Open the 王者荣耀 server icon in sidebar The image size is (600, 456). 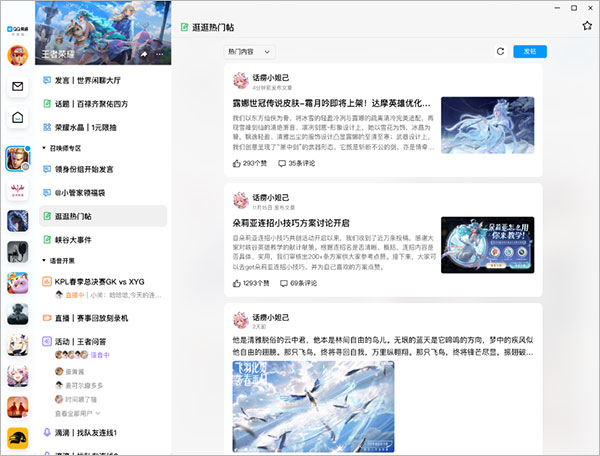pyautogui.click(x=18, y=160)
